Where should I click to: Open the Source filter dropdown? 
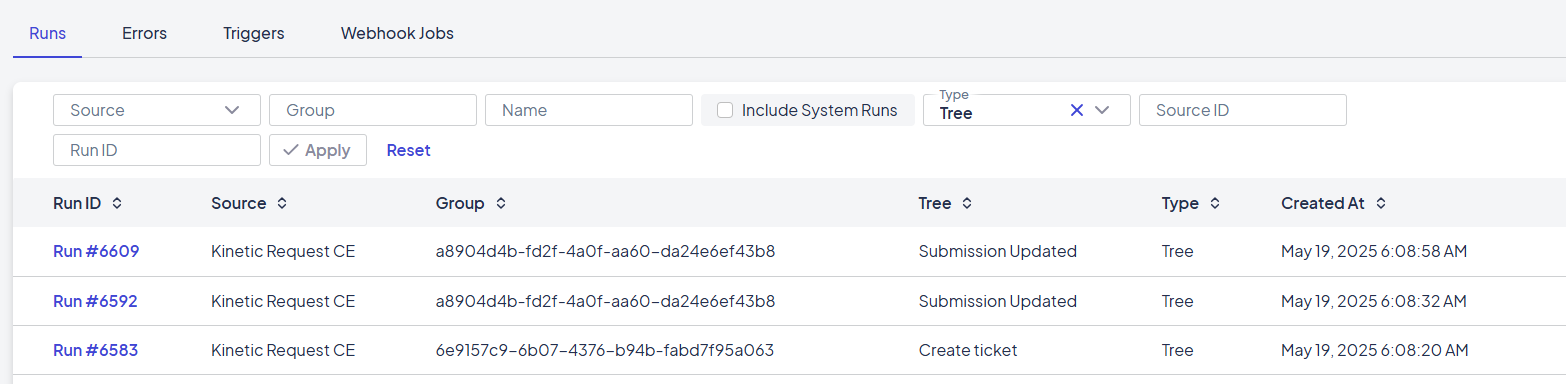tap(157, 110)
